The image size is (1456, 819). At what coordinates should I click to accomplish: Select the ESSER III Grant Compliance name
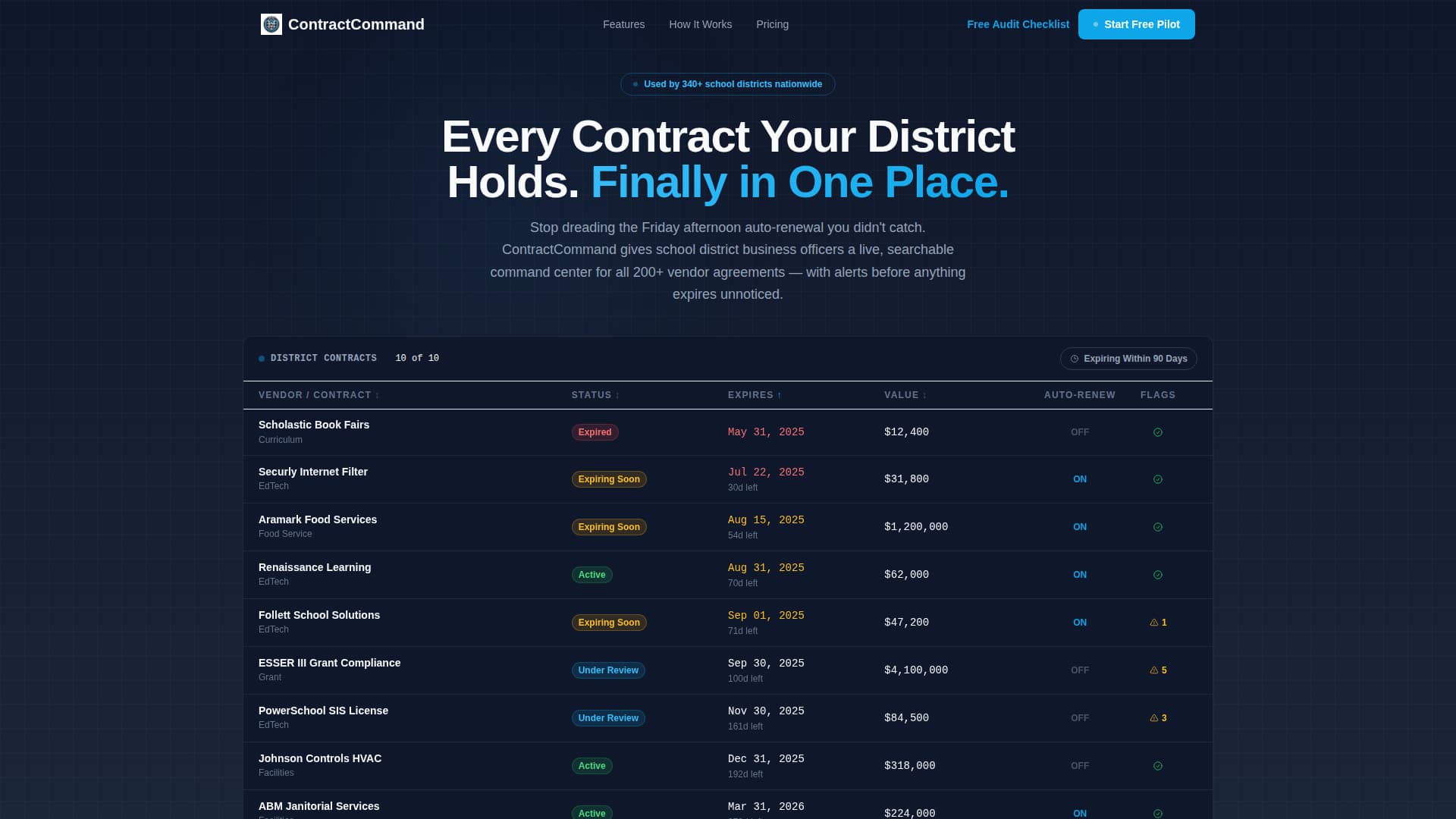(x=329, y=663)
